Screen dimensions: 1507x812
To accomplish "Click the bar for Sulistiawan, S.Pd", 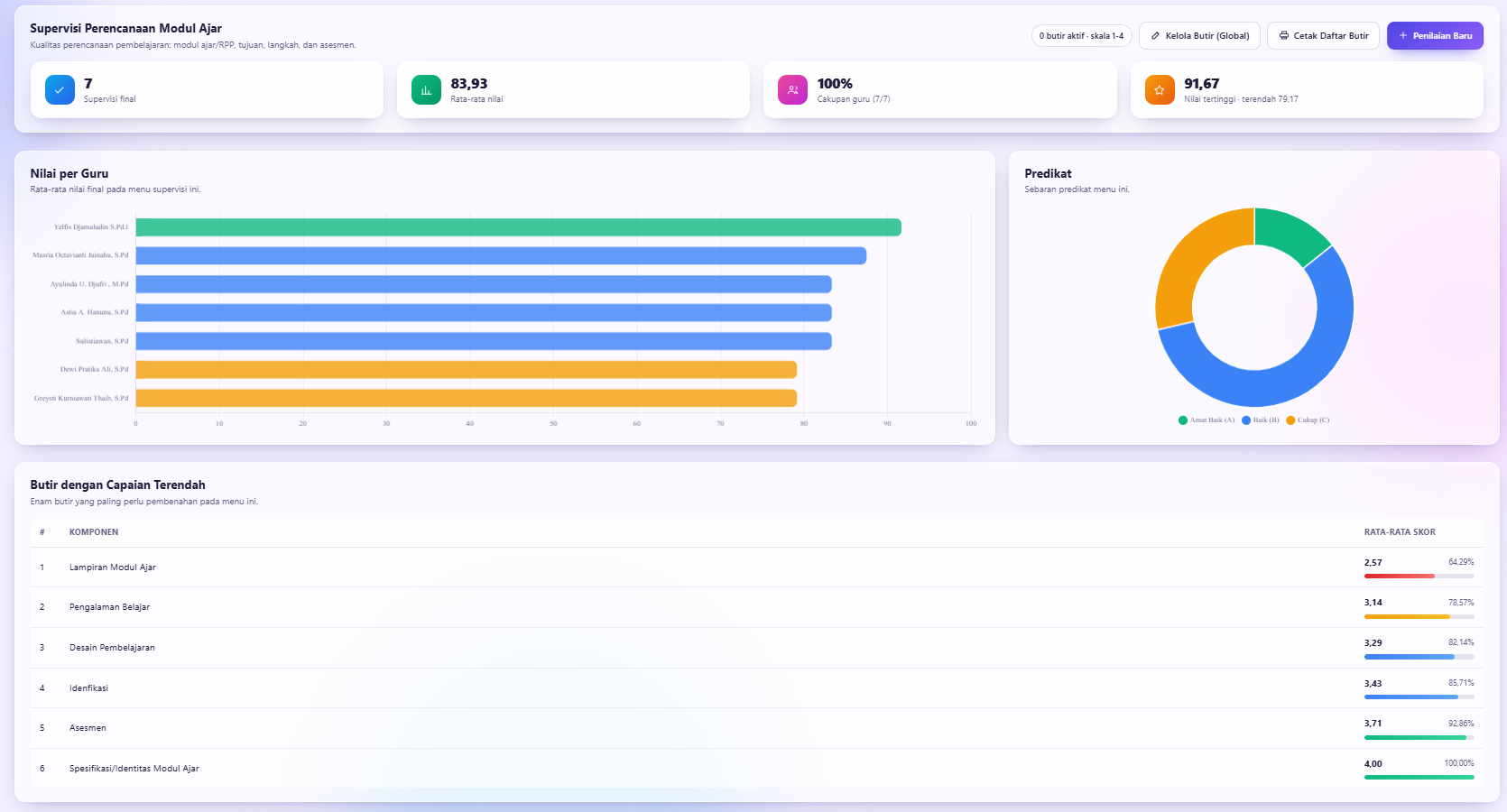I will pyautogui.click(x=484, y=342).
